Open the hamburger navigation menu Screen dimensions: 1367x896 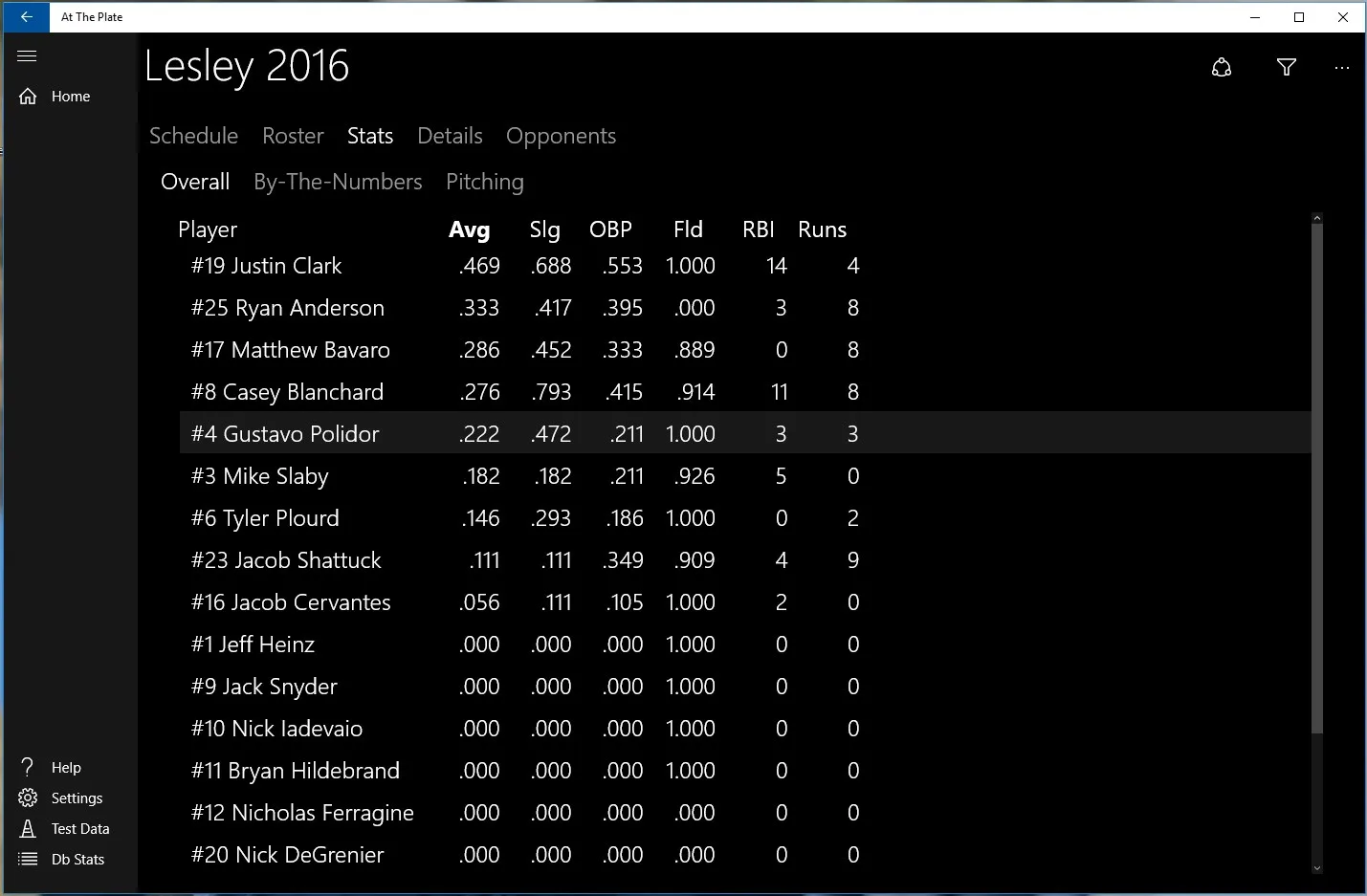pyautogui.click(x=27, y=56)
